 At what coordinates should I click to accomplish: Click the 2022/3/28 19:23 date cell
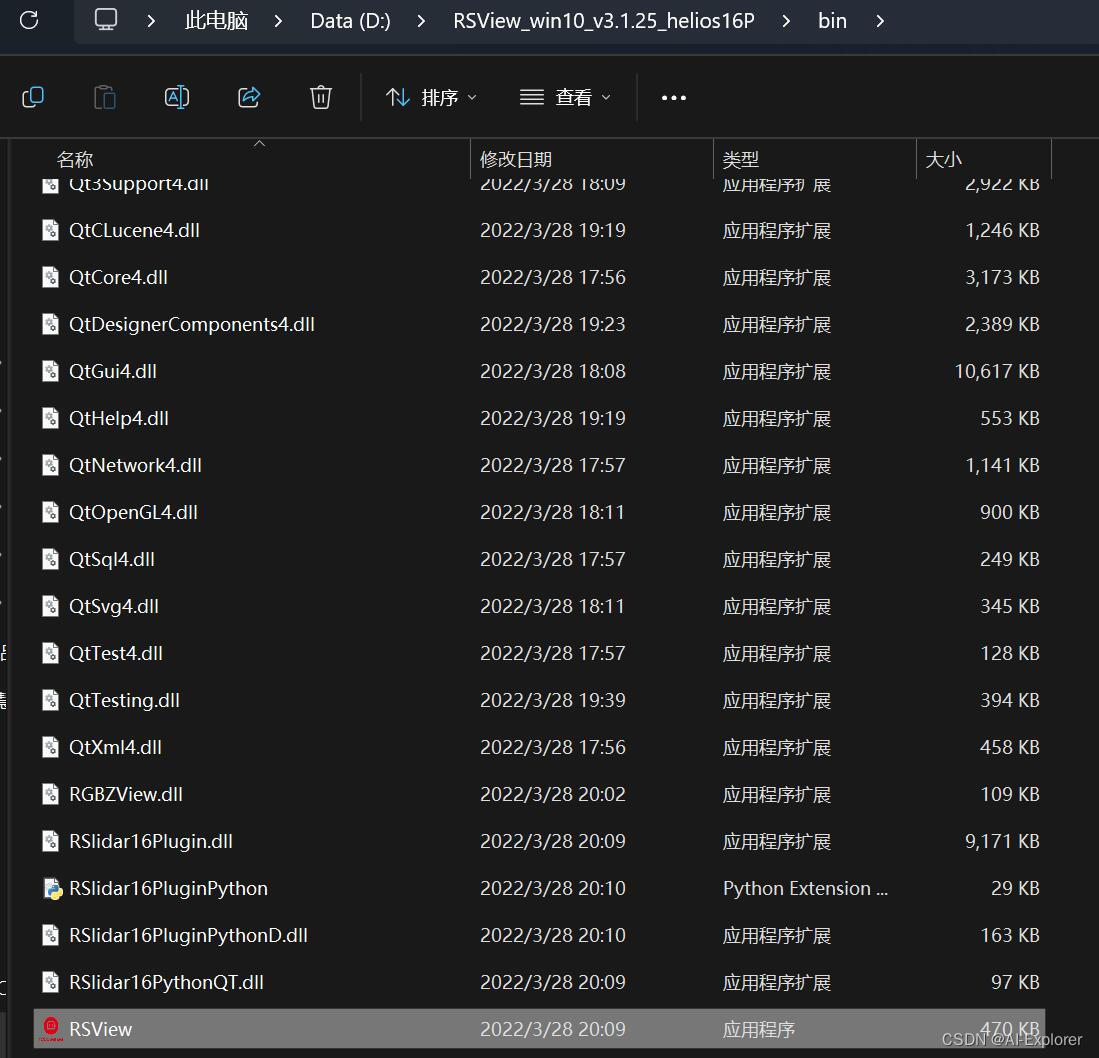click(x=552, y=324)
